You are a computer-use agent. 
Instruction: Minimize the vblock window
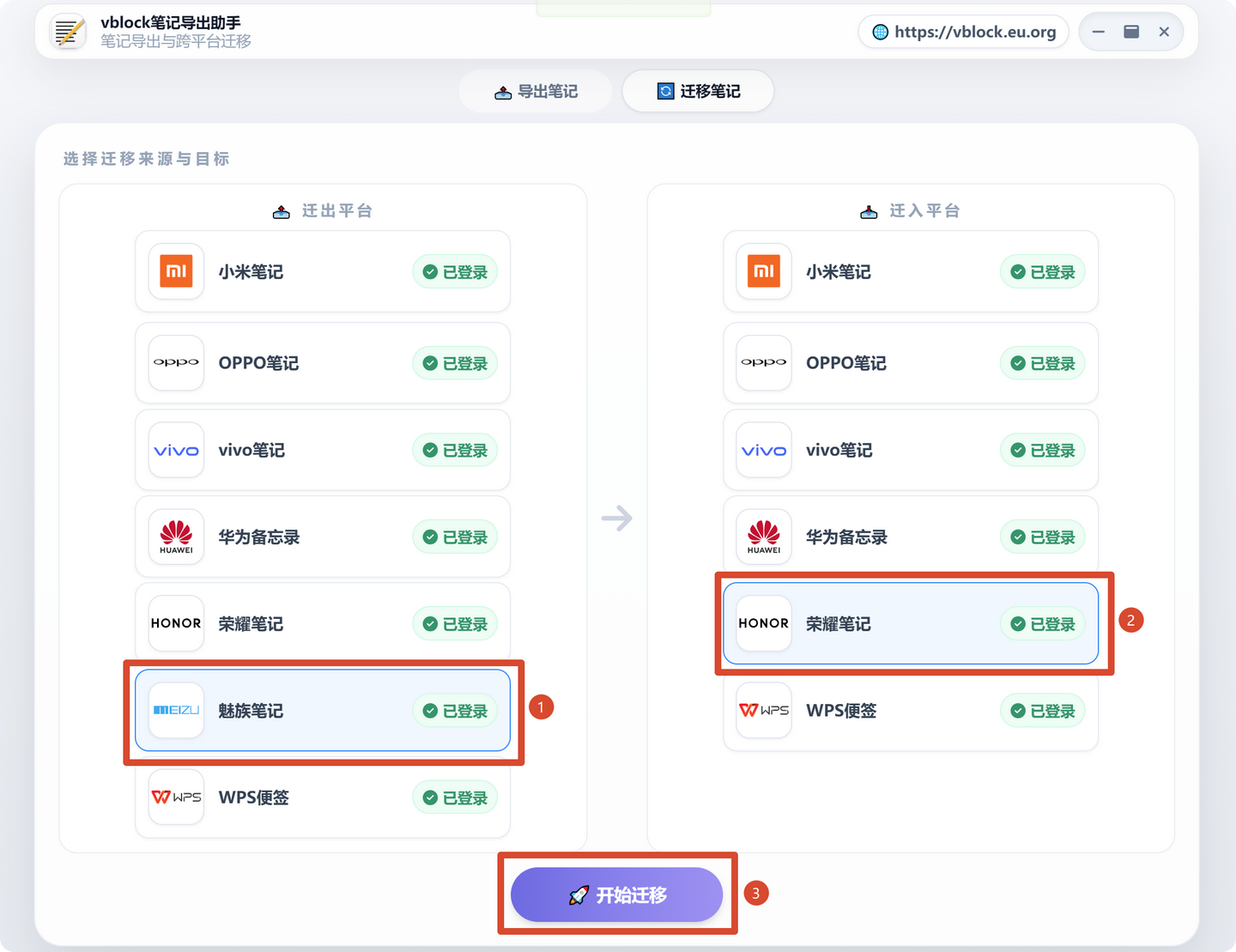click(x=1099, y=32)
